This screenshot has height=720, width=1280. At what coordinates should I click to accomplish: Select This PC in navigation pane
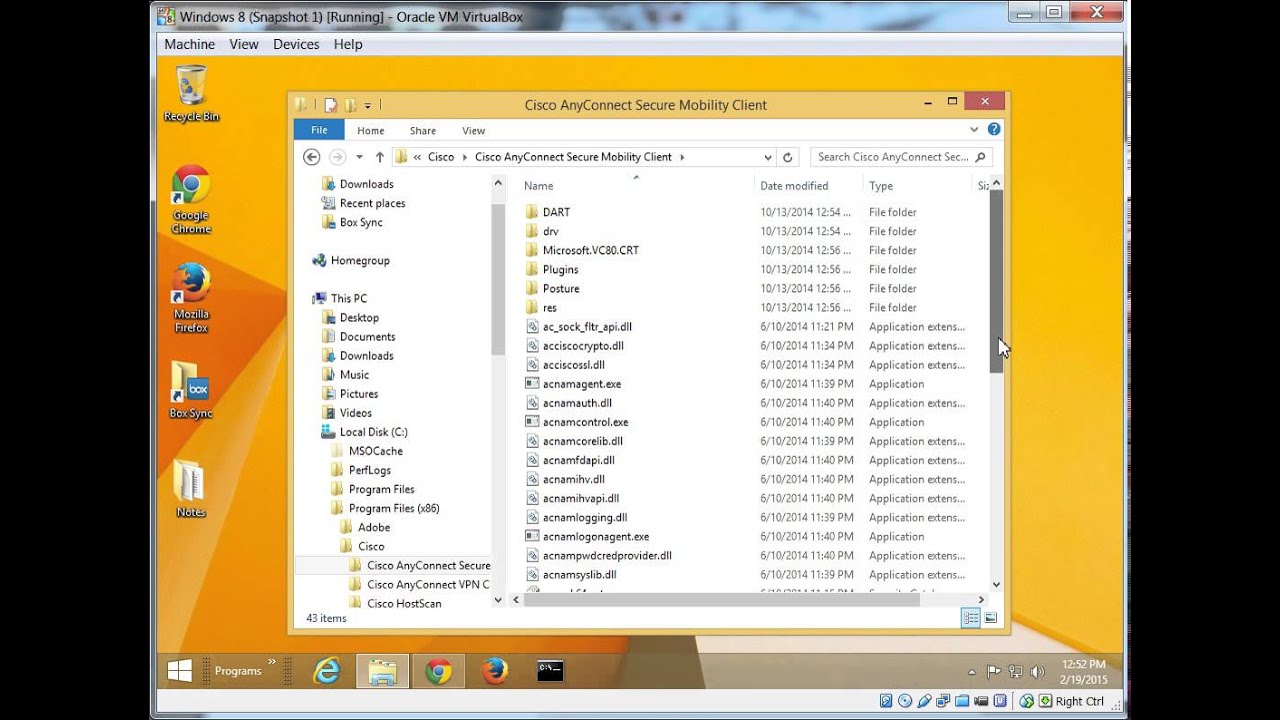pyautogui.click(x=349, y=299)
